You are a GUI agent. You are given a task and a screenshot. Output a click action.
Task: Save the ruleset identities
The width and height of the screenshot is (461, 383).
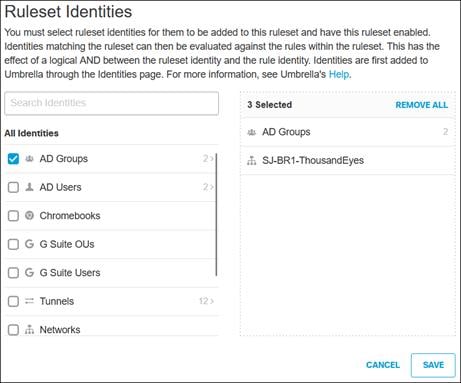pos(433,365)
